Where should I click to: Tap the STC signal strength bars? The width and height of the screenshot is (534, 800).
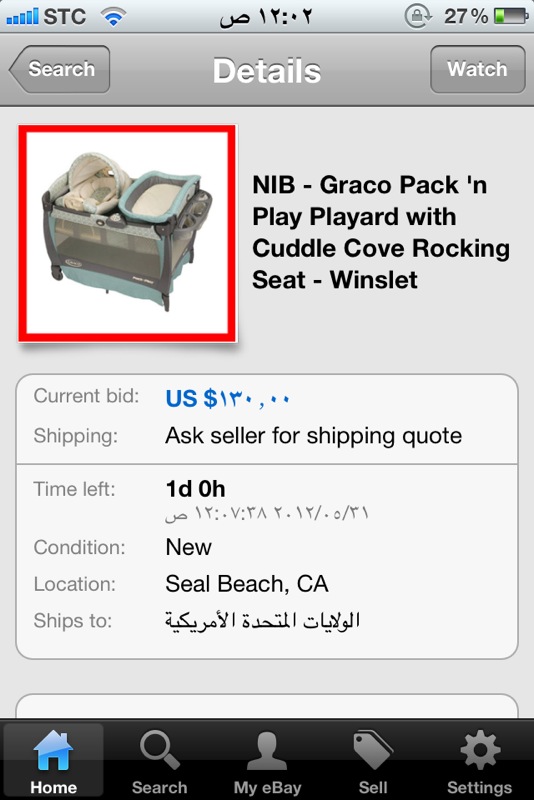(22, 16)
